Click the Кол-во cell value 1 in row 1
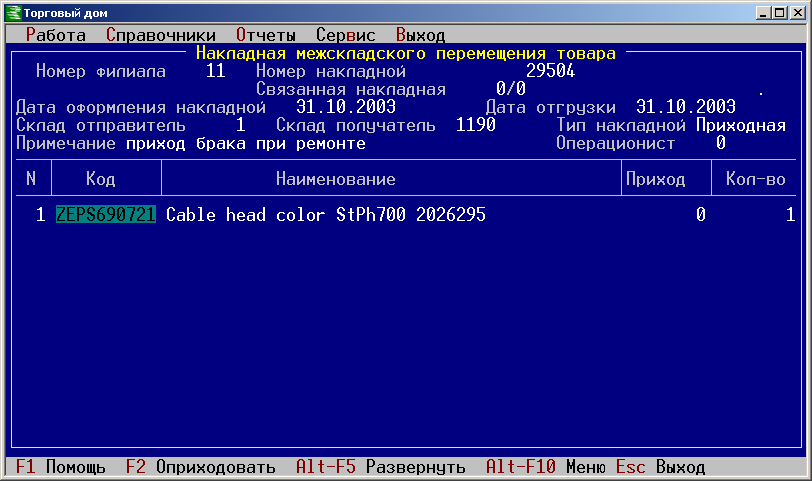812x481 pixels. pos(790,214)
